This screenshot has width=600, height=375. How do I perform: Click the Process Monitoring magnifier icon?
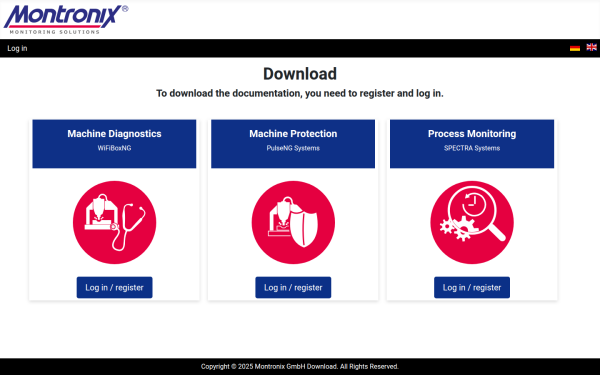click(x=472, y=222)
